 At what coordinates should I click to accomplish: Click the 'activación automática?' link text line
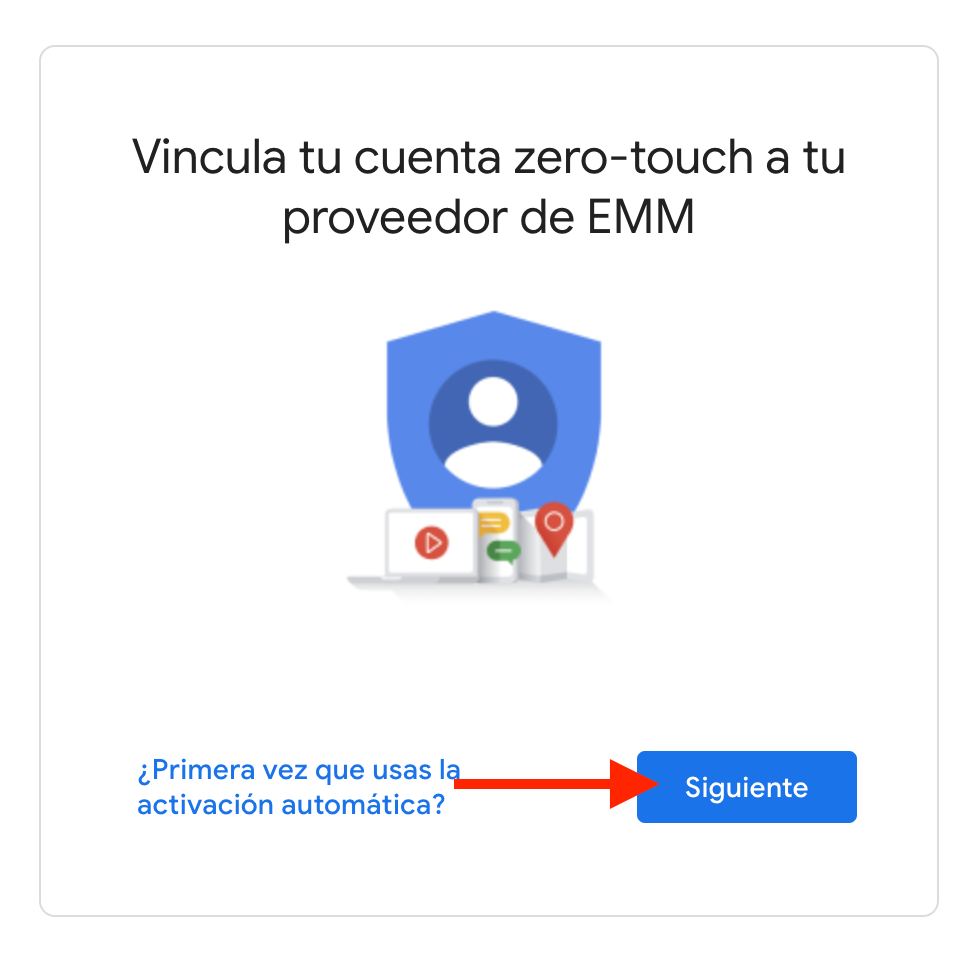click(x=291, y=805)
